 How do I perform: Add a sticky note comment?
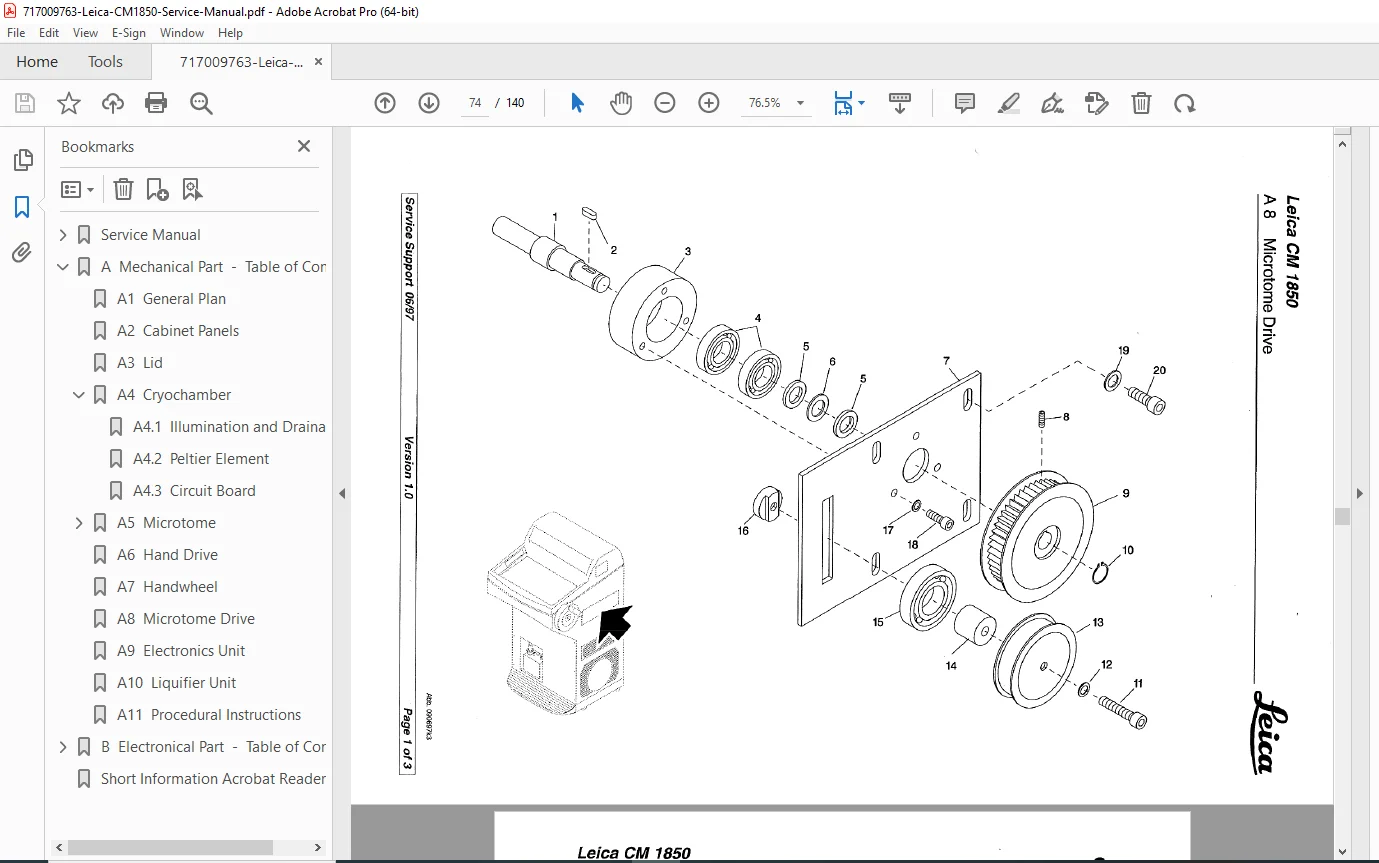(x=965, y=103)
